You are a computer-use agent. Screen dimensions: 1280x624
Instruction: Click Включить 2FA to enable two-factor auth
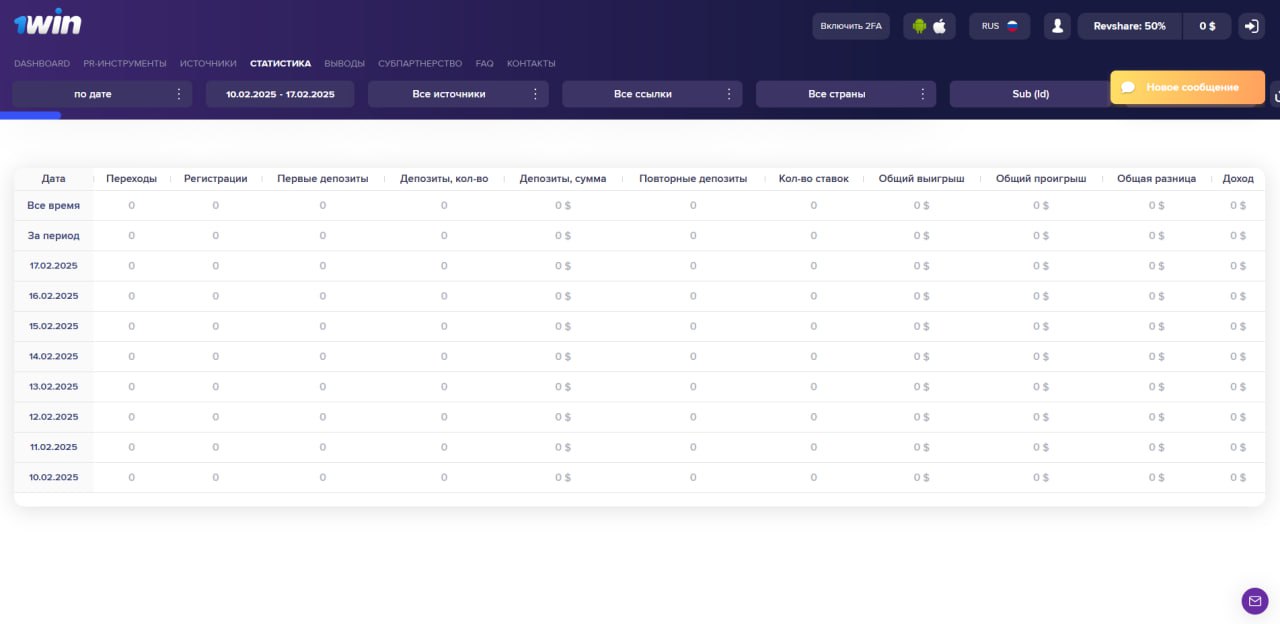pos(851,26)
